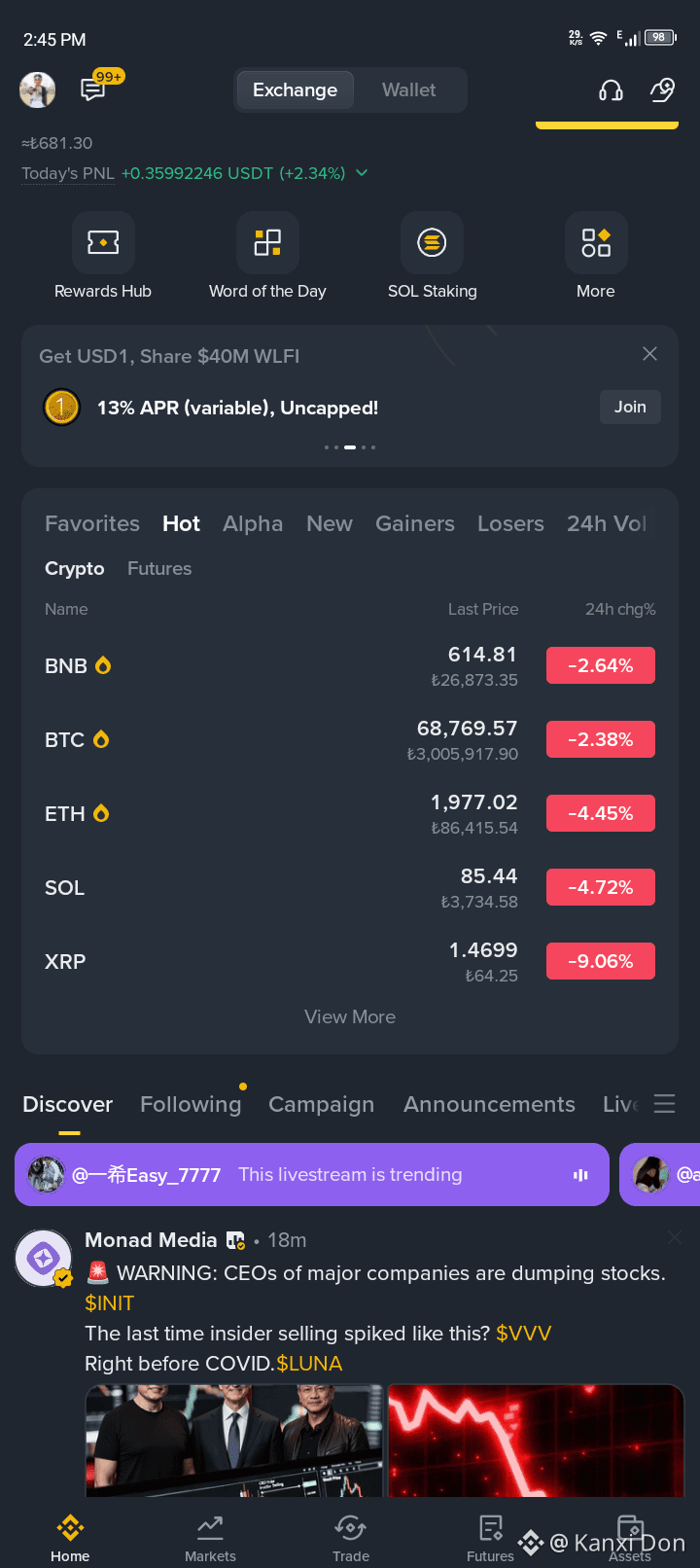The width and height of the screenshot is (700, 1568).
Task: Open the Rewards Hub icon
Action: (103, 242)
